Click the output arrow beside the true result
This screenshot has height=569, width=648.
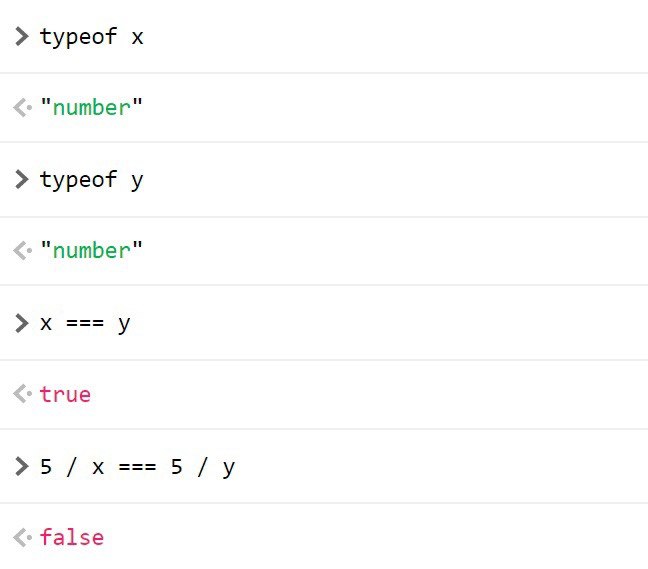coord(22,394)
